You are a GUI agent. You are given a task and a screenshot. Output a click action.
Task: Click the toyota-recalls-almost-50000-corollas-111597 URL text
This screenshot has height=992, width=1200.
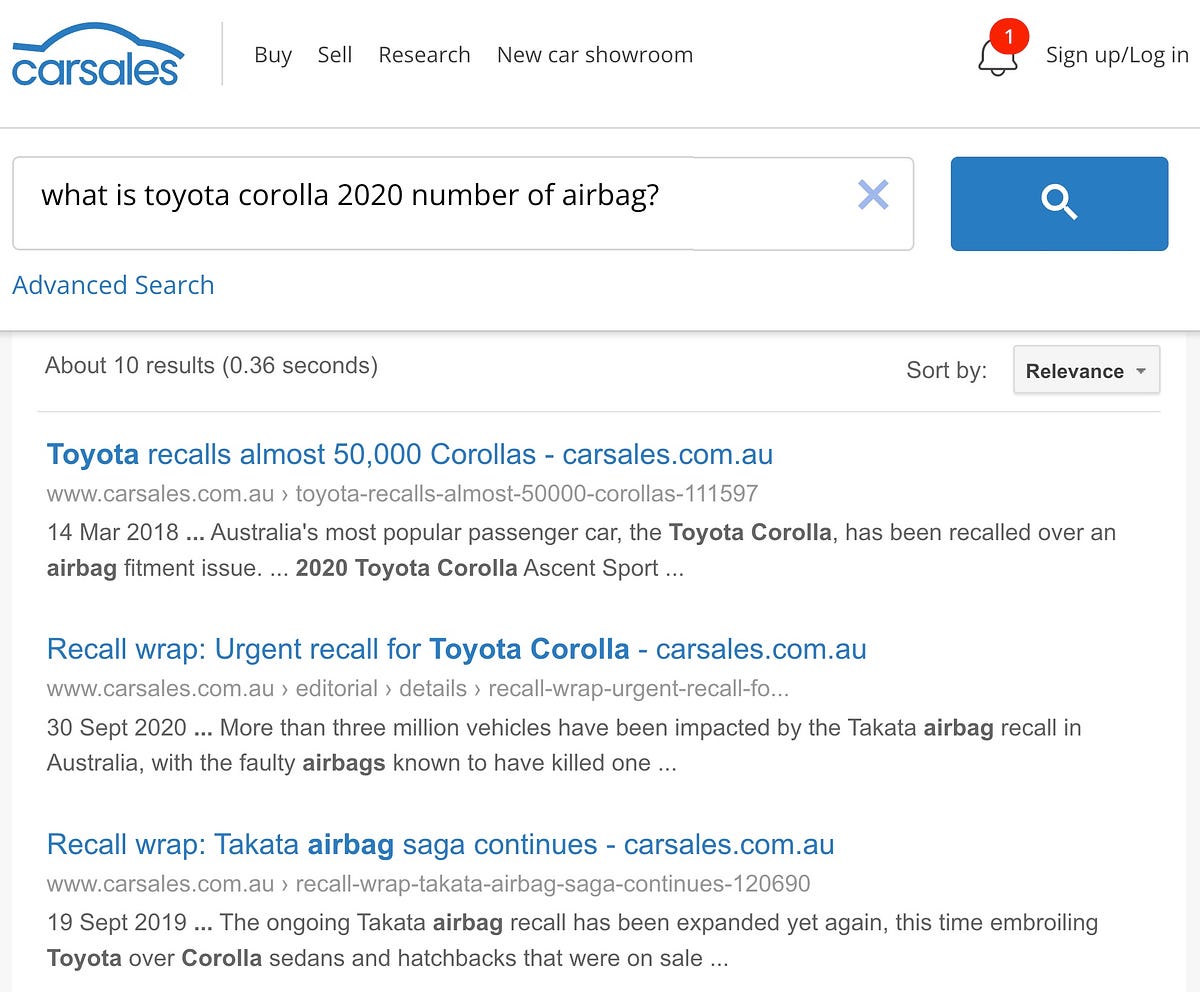527,493
